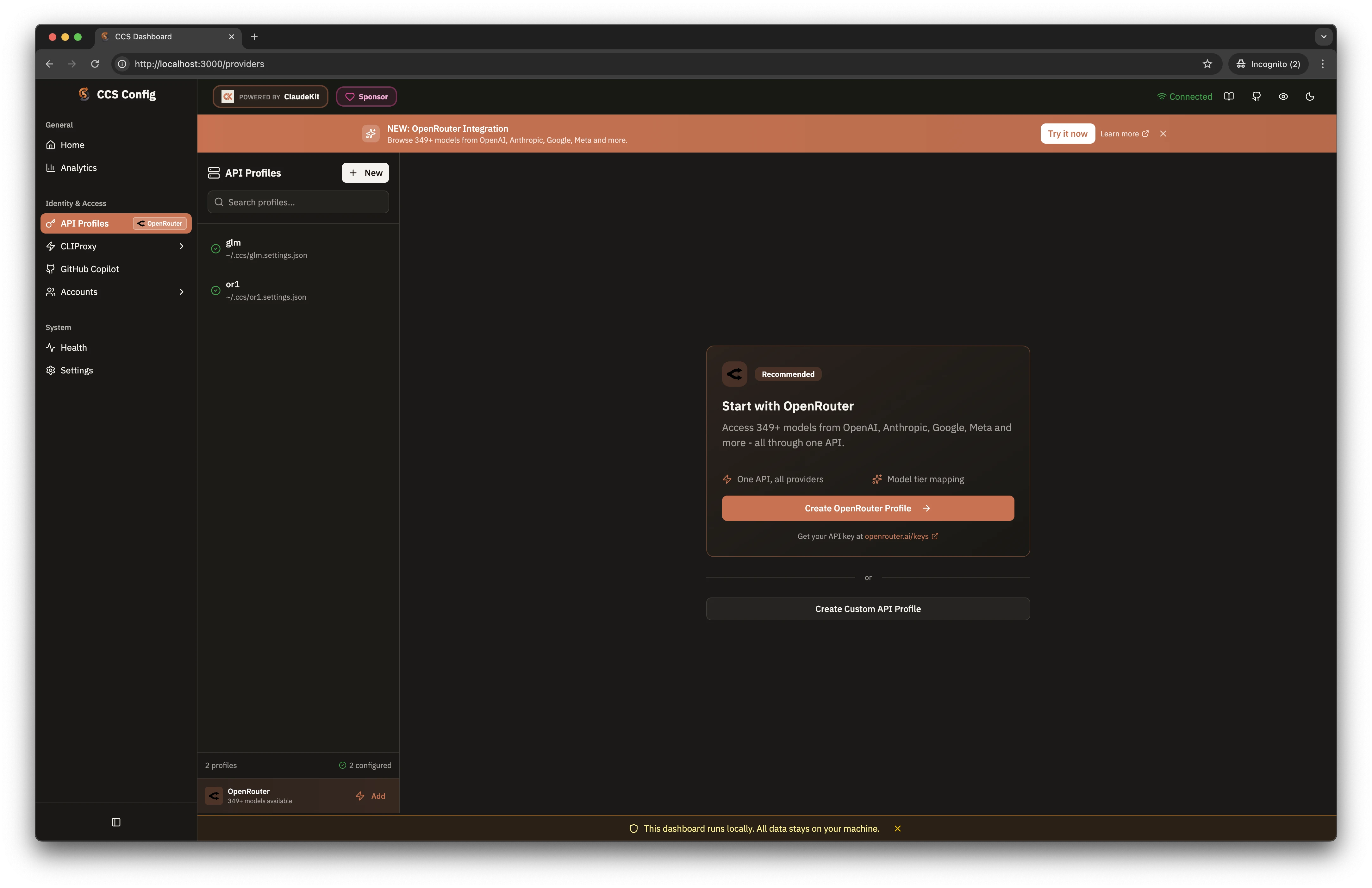Collapse the sidebar using bottom toggle

116,822
